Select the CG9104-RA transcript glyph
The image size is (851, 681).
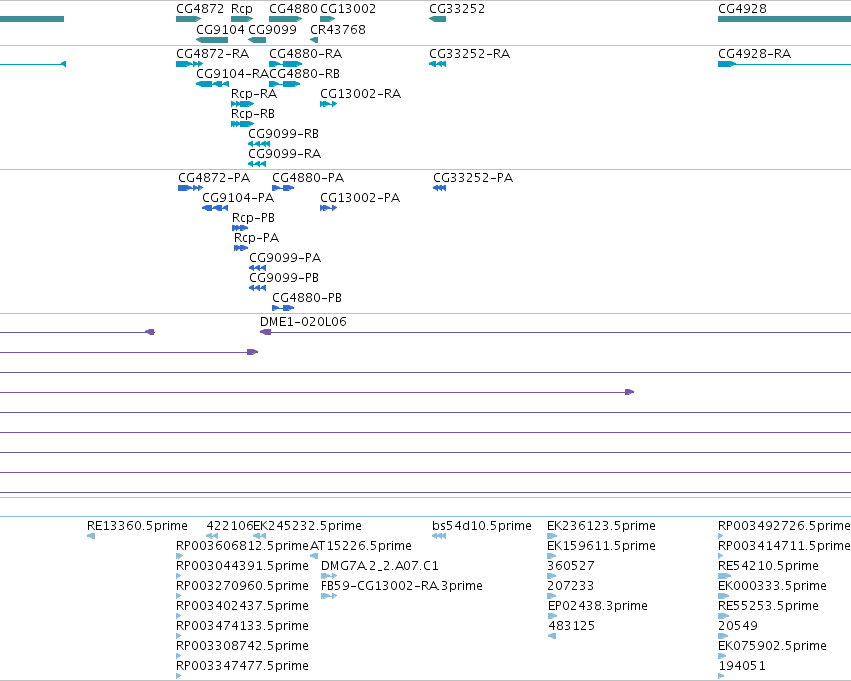coord(212,84)
